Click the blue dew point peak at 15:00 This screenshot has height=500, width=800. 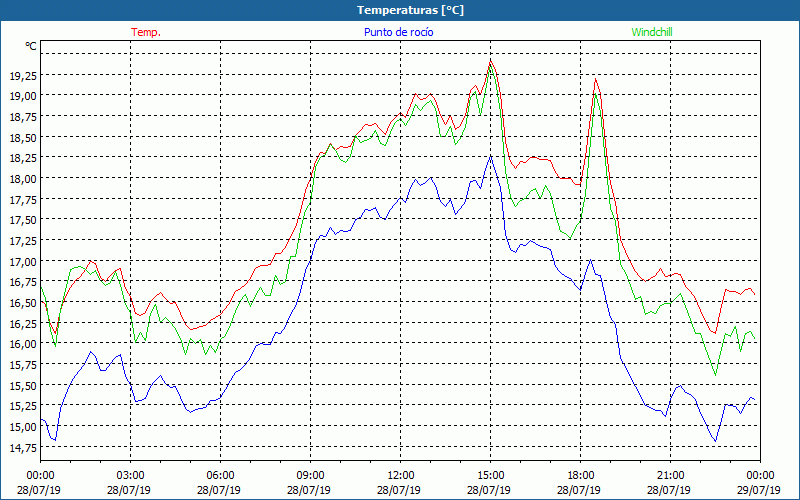click(x=490, y=156)
